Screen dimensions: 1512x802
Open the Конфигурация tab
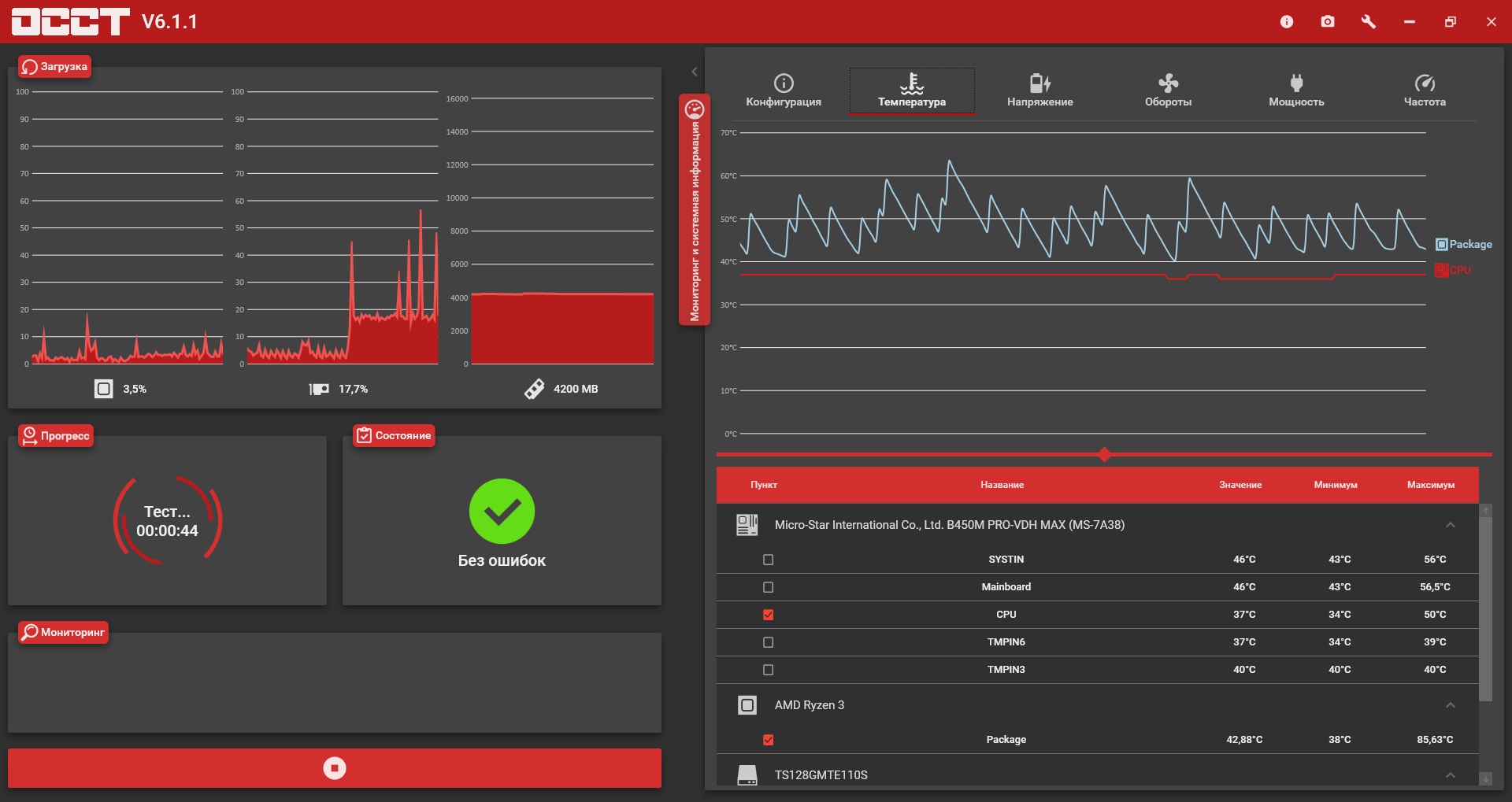(784, 91)
